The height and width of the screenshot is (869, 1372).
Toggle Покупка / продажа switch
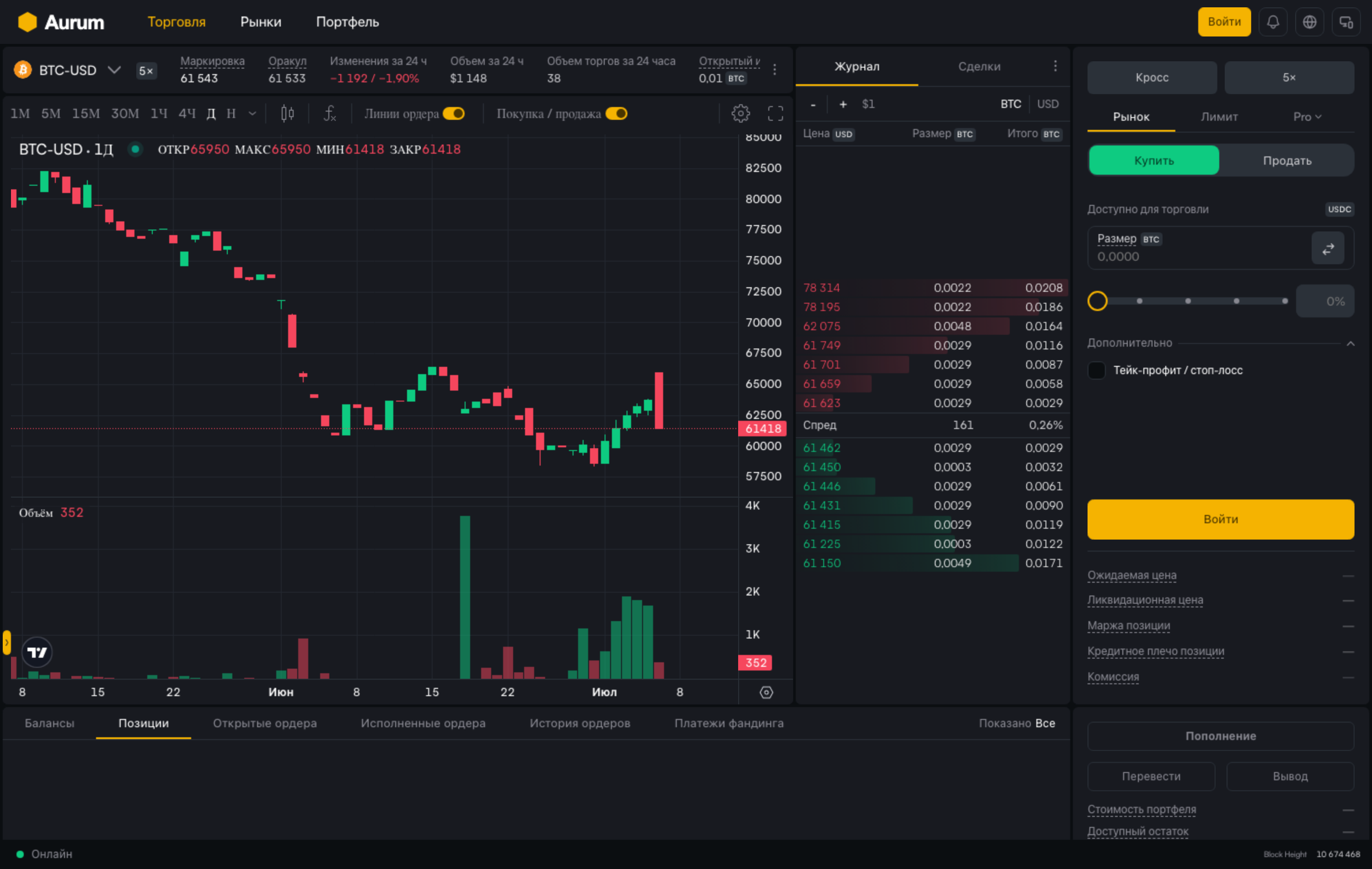(x=616, y=113)
